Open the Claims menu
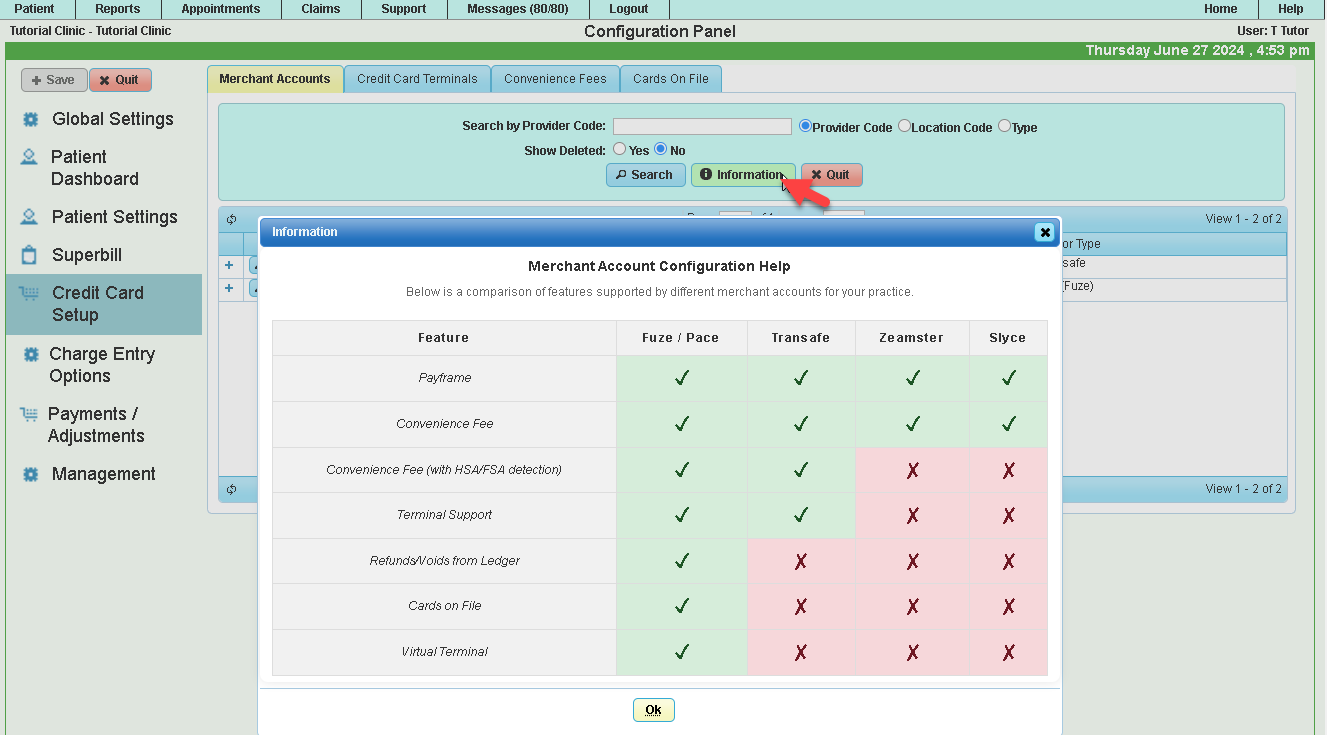Screen dimensions: 1327x735 click(x=321, y=9)
